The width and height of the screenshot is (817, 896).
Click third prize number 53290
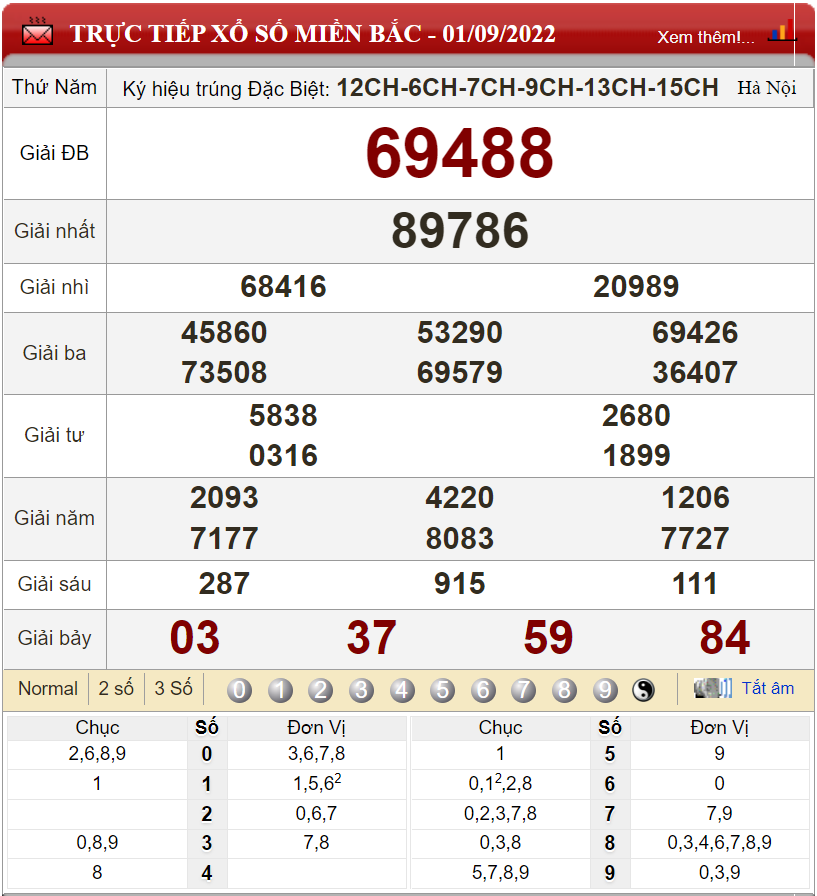click(x=460, y=333)
